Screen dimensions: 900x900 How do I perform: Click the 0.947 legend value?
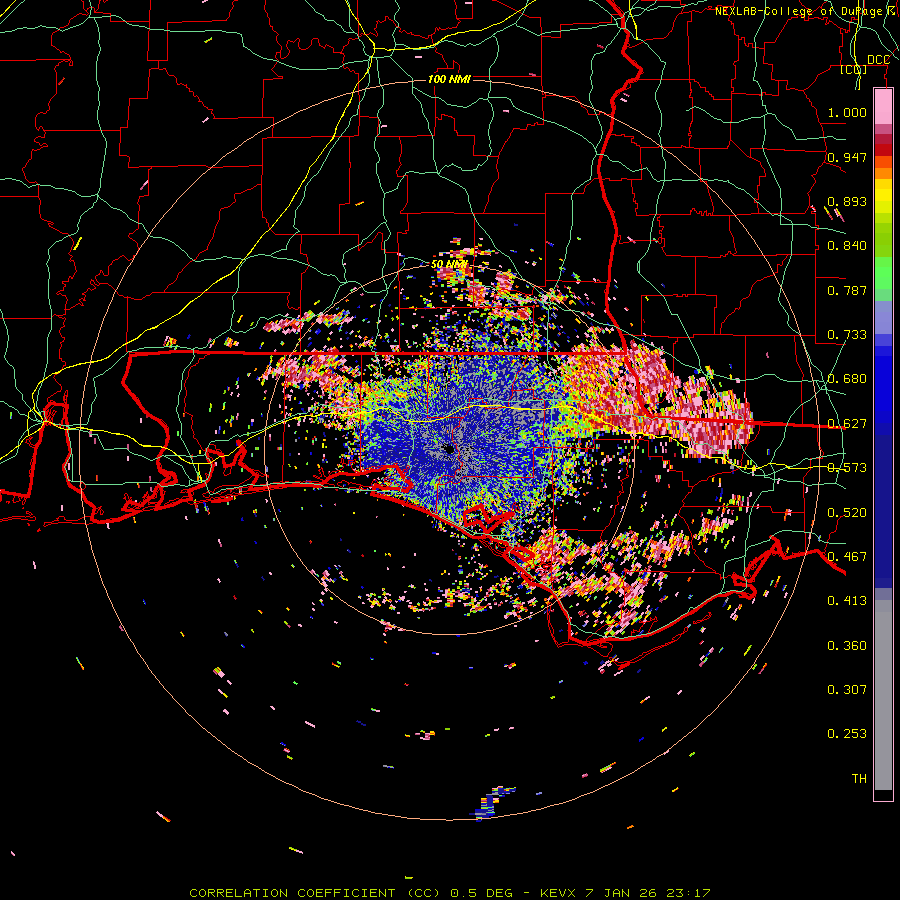pyautogui.click(x=847, y=157)
